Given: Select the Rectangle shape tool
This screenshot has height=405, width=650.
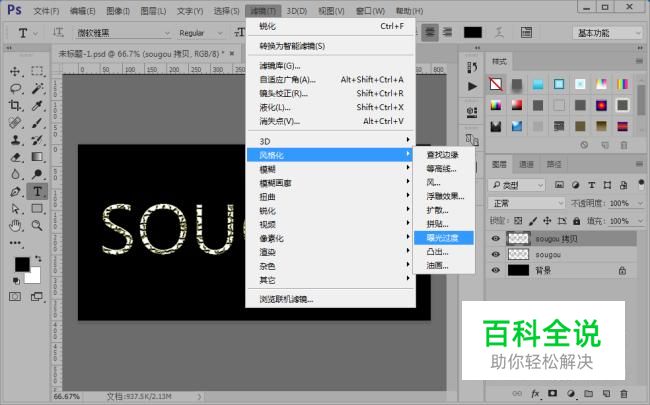Looking at the screenshot, I should (37, 209).
